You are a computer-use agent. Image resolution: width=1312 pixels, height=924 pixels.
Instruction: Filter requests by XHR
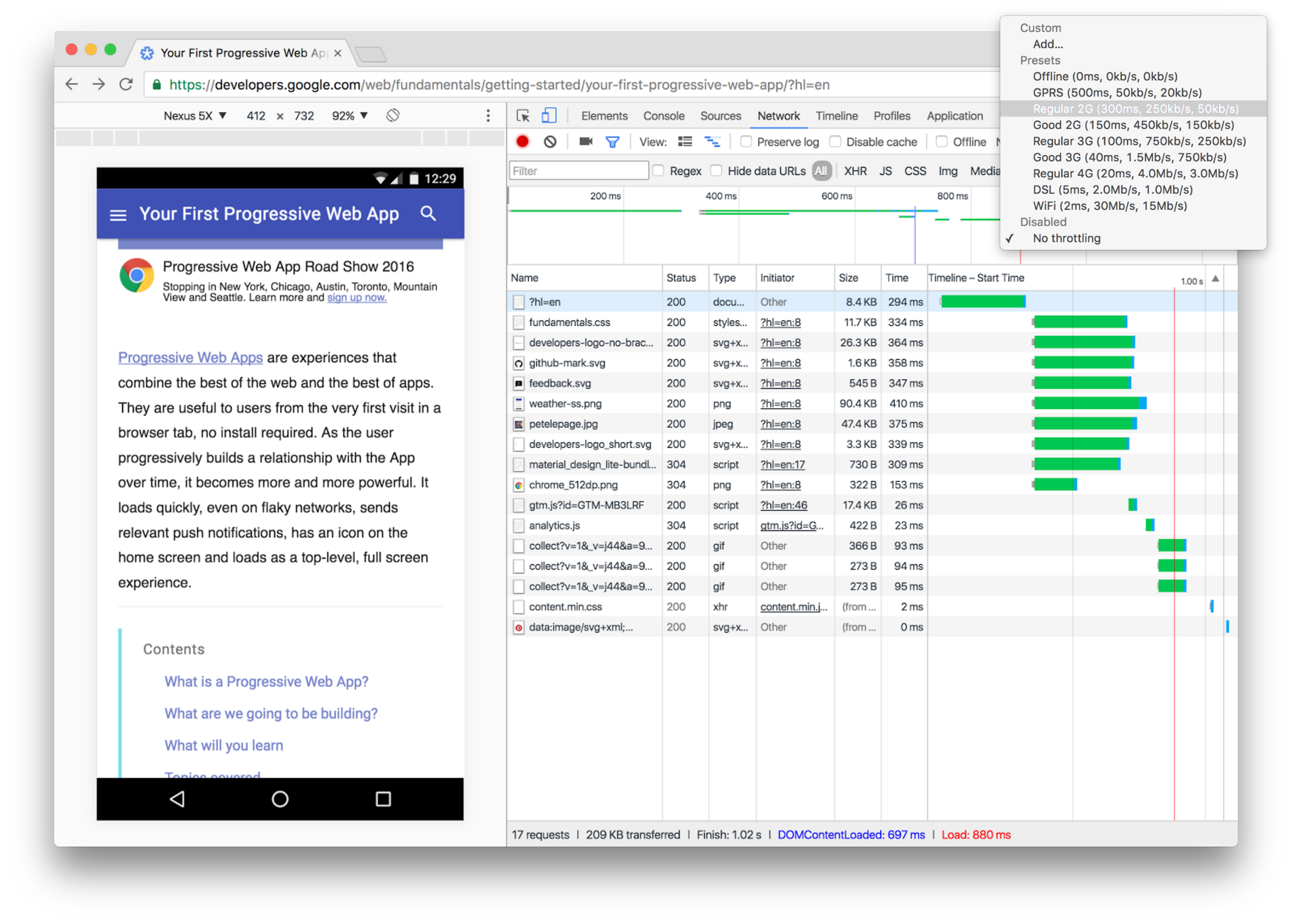pyautogui.click(x=856, y=171)
